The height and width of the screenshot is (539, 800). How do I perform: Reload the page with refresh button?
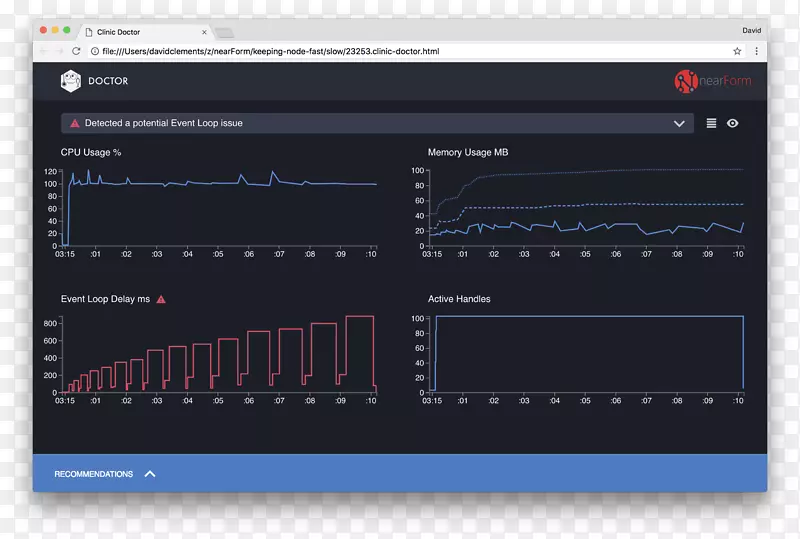[x=77, y=51]
